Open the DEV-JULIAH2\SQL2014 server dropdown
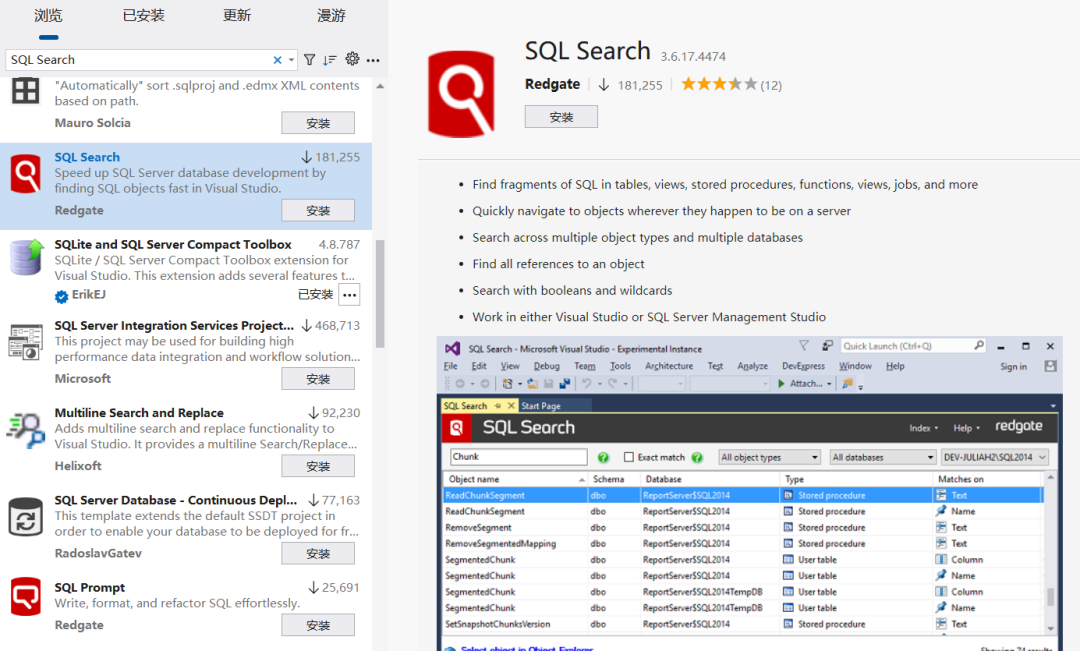Image resolution: width=1080 pixels, height=651 pixels. pos(995,457)
